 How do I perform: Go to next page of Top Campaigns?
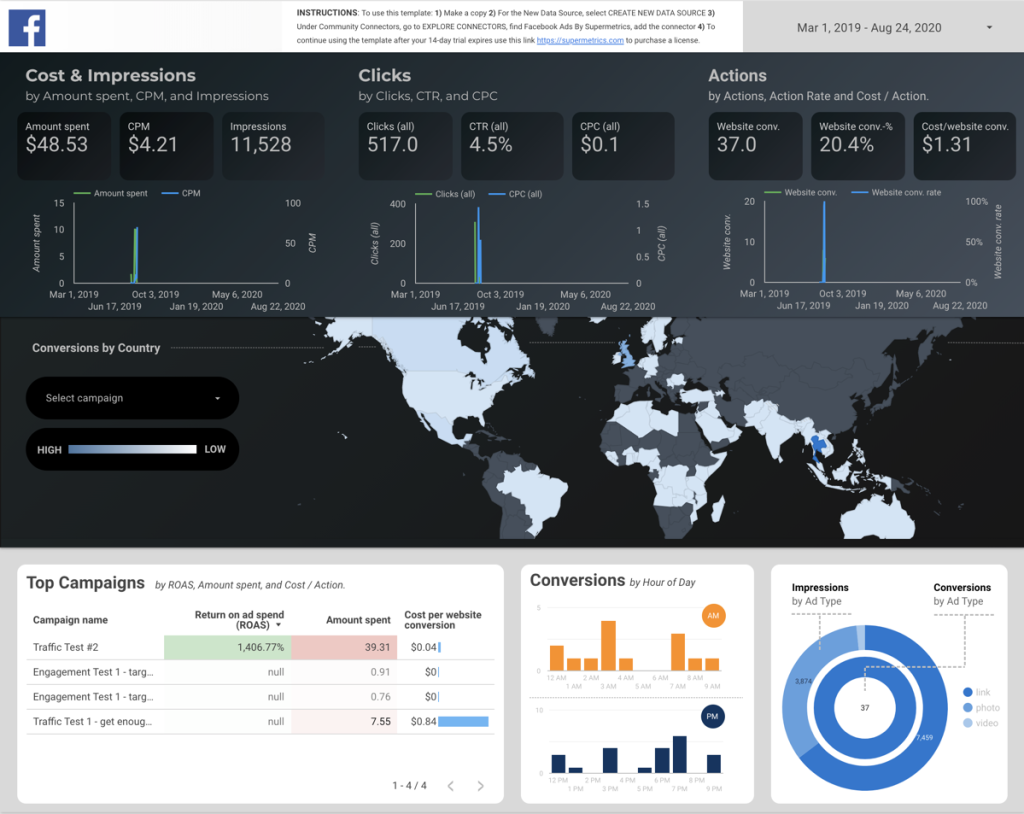tap(479, 786)
